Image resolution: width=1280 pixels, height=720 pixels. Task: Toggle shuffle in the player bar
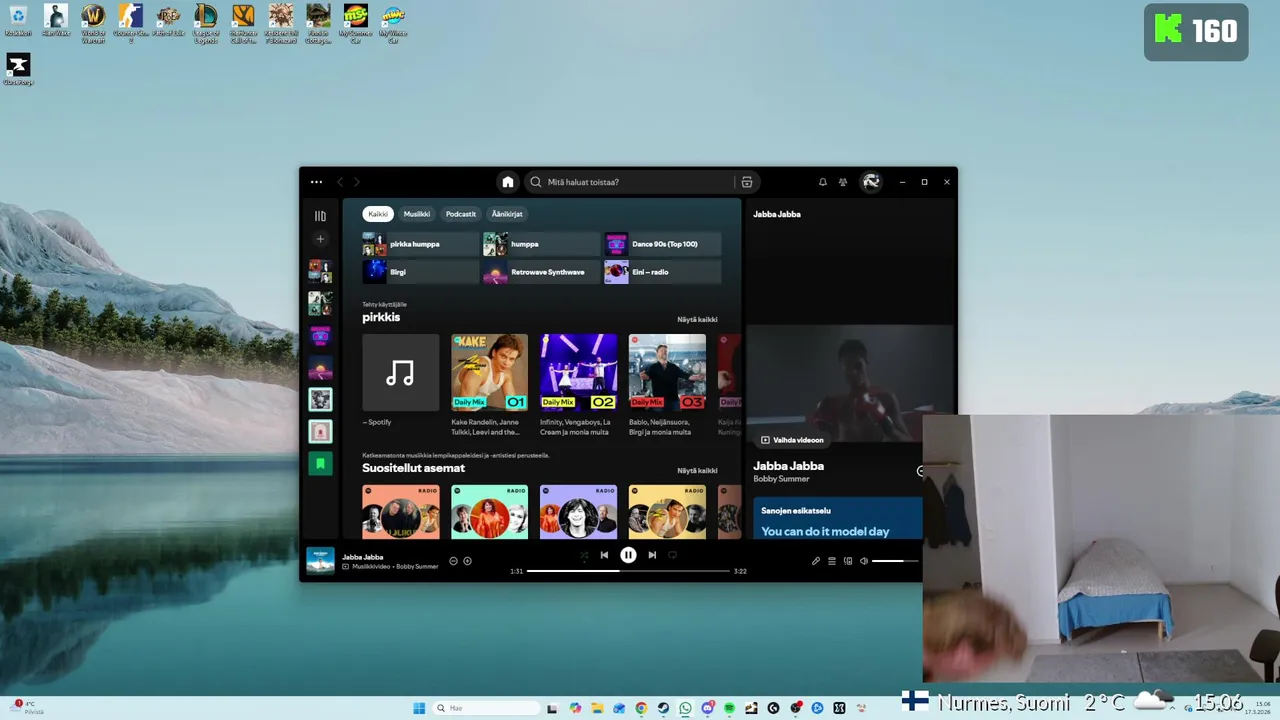pos(584,555)
